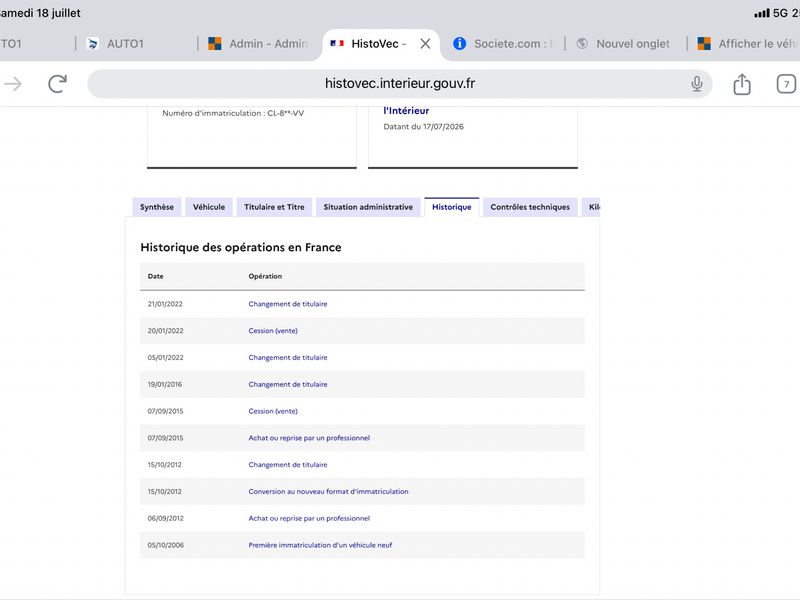This screenshot has width=800, height=600.
Task: Open the Véhicule tab
Action: click(209, 207)
